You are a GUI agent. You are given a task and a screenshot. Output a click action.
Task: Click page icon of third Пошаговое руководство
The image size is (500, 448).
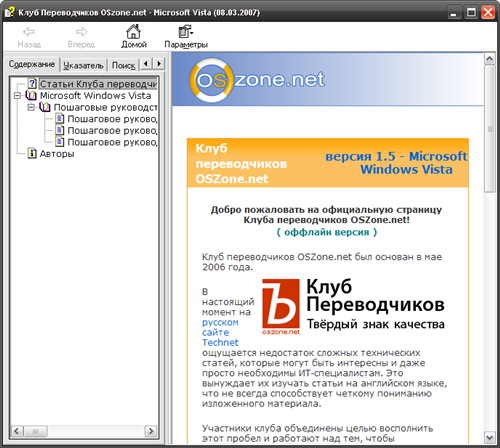pos(60,142)
